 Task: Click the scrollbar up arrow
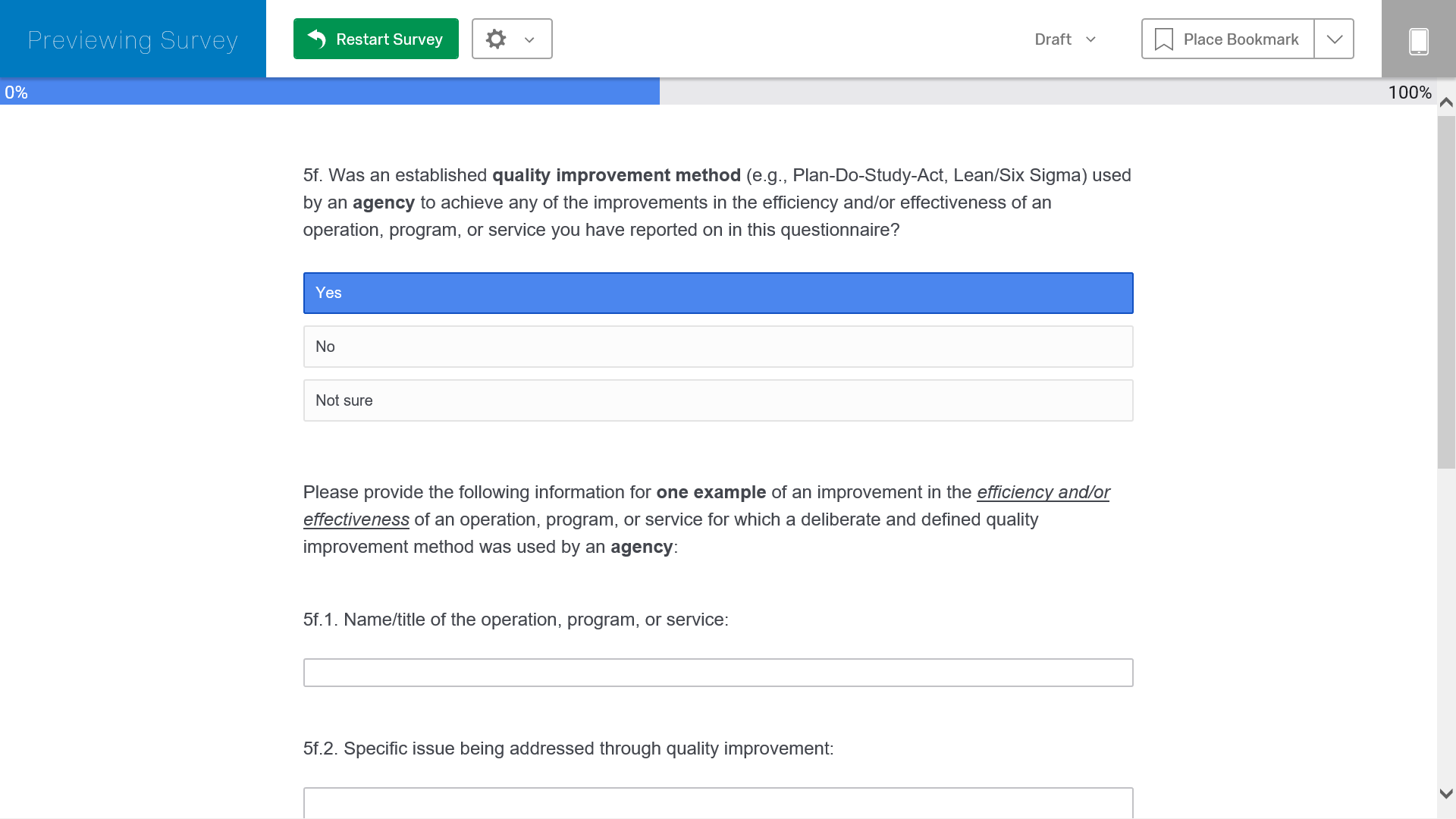click(1446, 102)
